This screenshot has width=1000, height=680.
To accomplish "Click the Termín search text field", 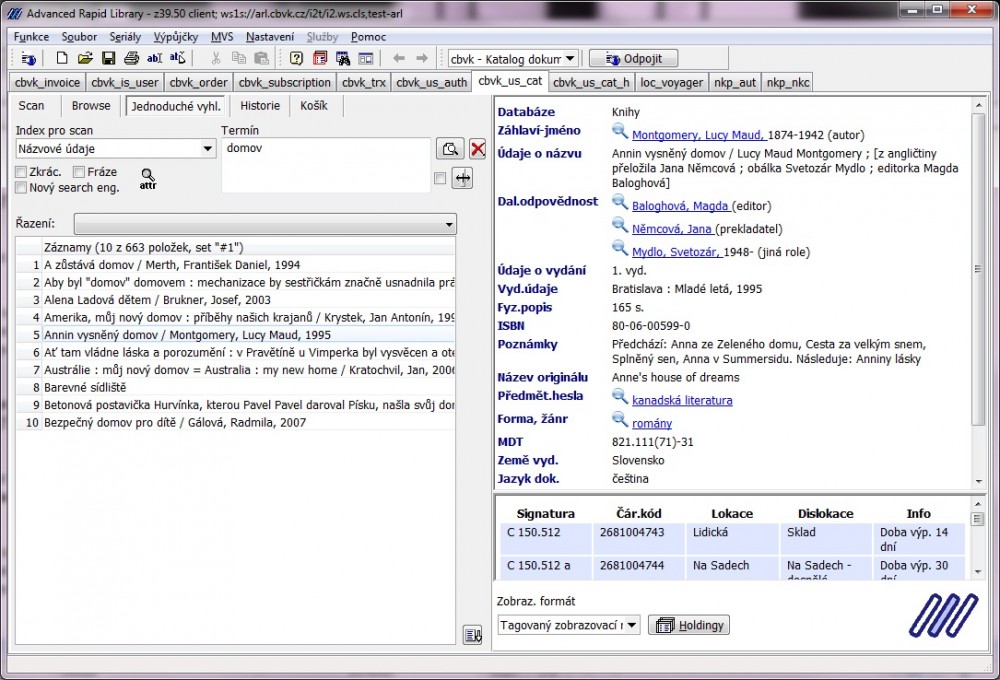I will click(325, 164).
